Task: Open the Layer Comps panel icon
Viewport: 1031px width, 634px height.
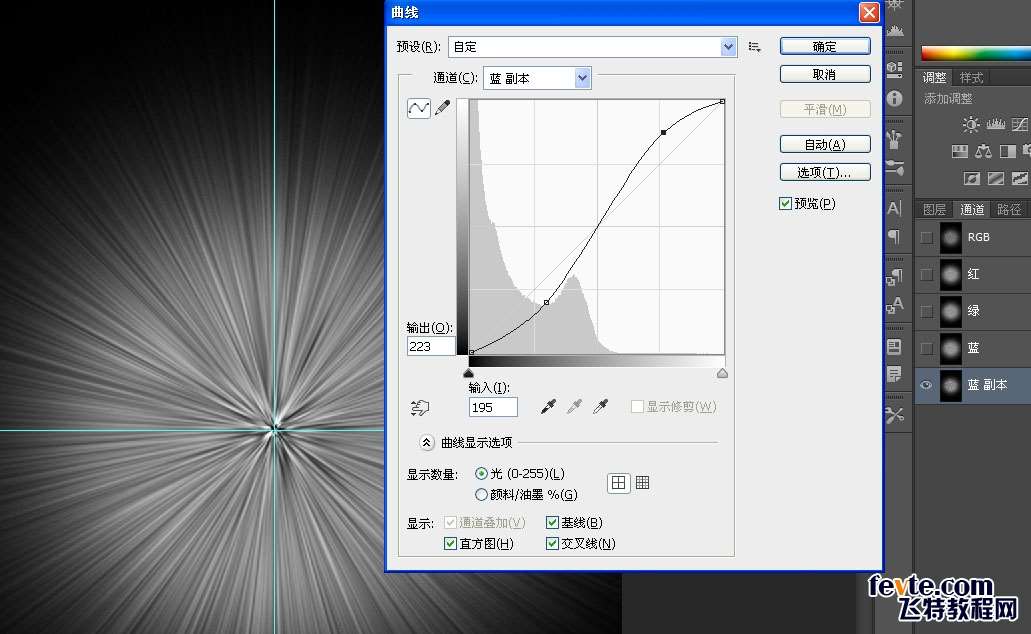Action: (x=895, y=347)
